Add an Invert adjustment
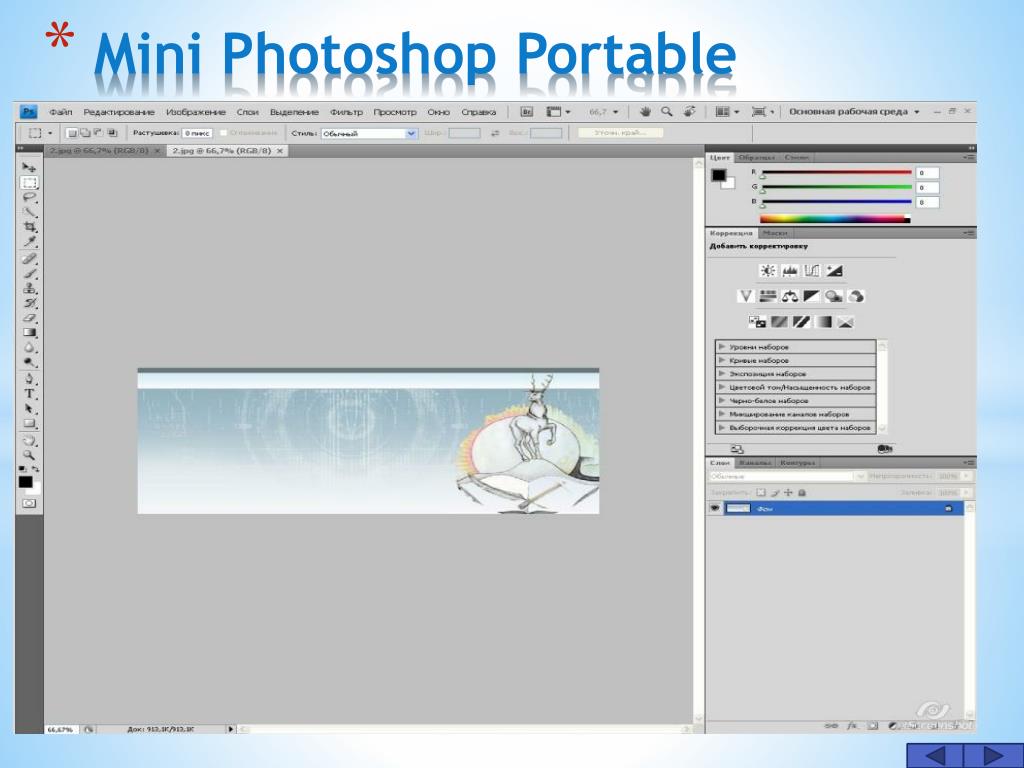This screenshot has width=1024, height=768. click(x=758, y=322)
